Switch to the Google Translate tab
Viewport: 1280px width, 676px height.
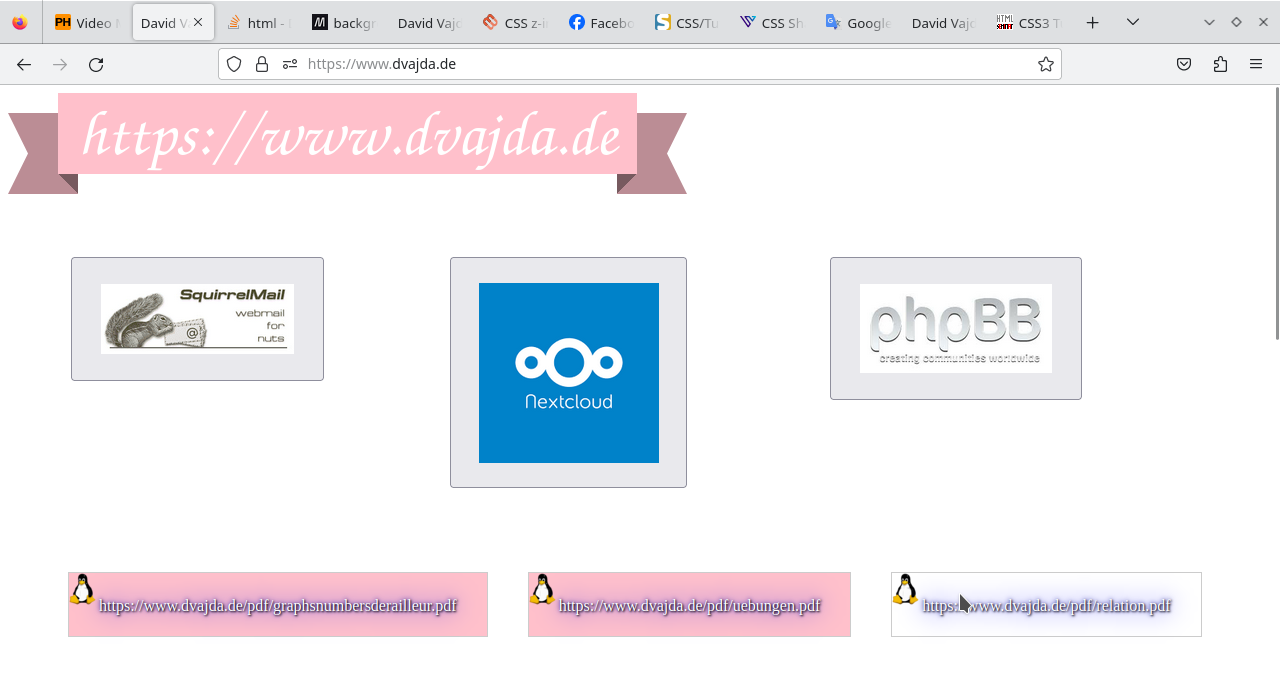pos(858,22)
